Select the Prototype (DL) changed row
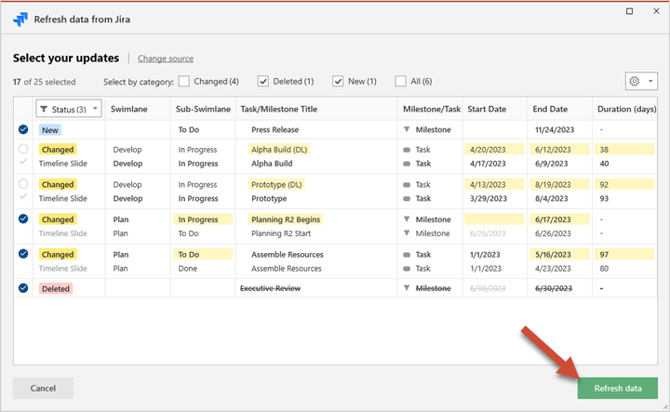 point(23,184)
